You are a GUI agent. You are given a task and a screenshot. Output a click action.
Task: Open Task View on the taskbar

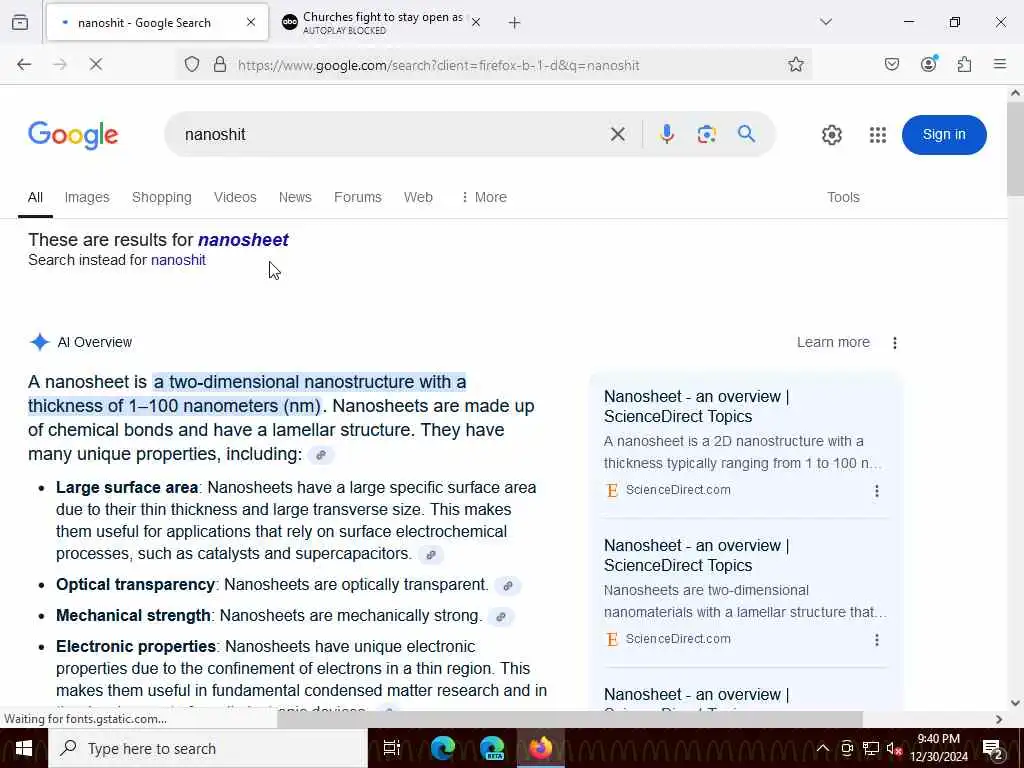[x=392, y=748]
